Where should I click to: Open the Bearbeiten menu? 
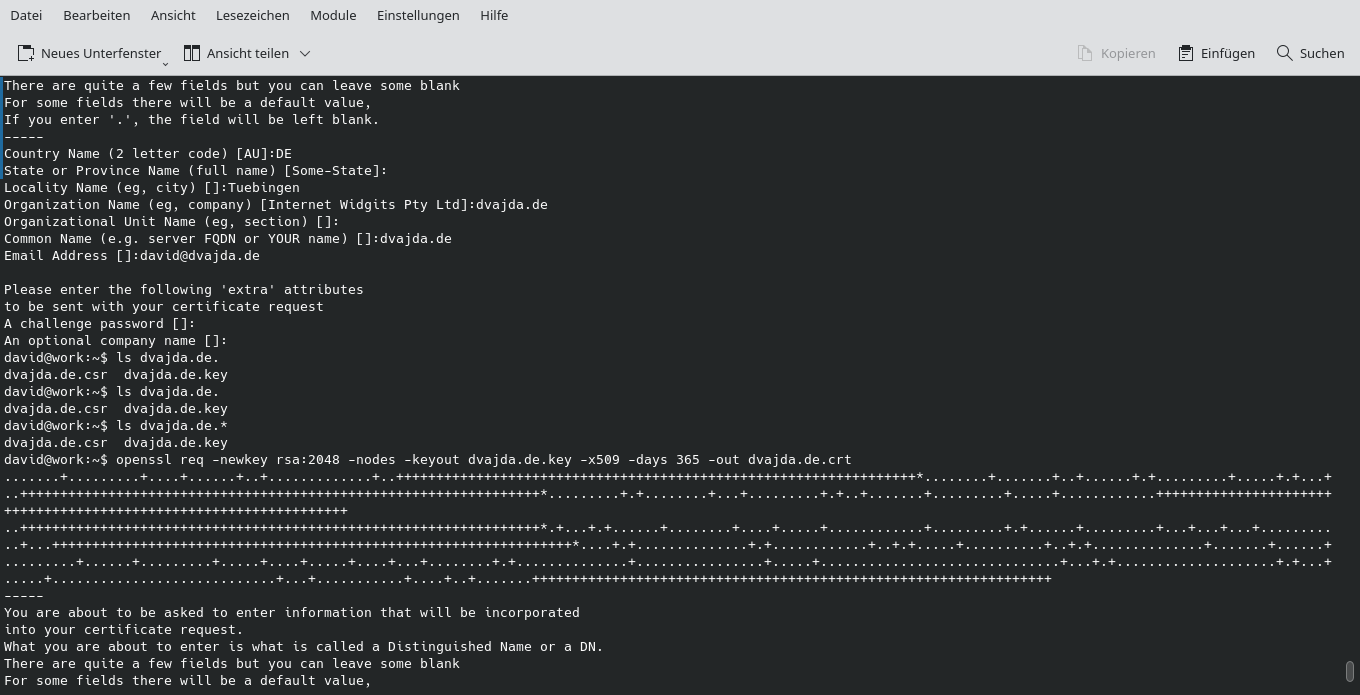[x=96, y=15]
